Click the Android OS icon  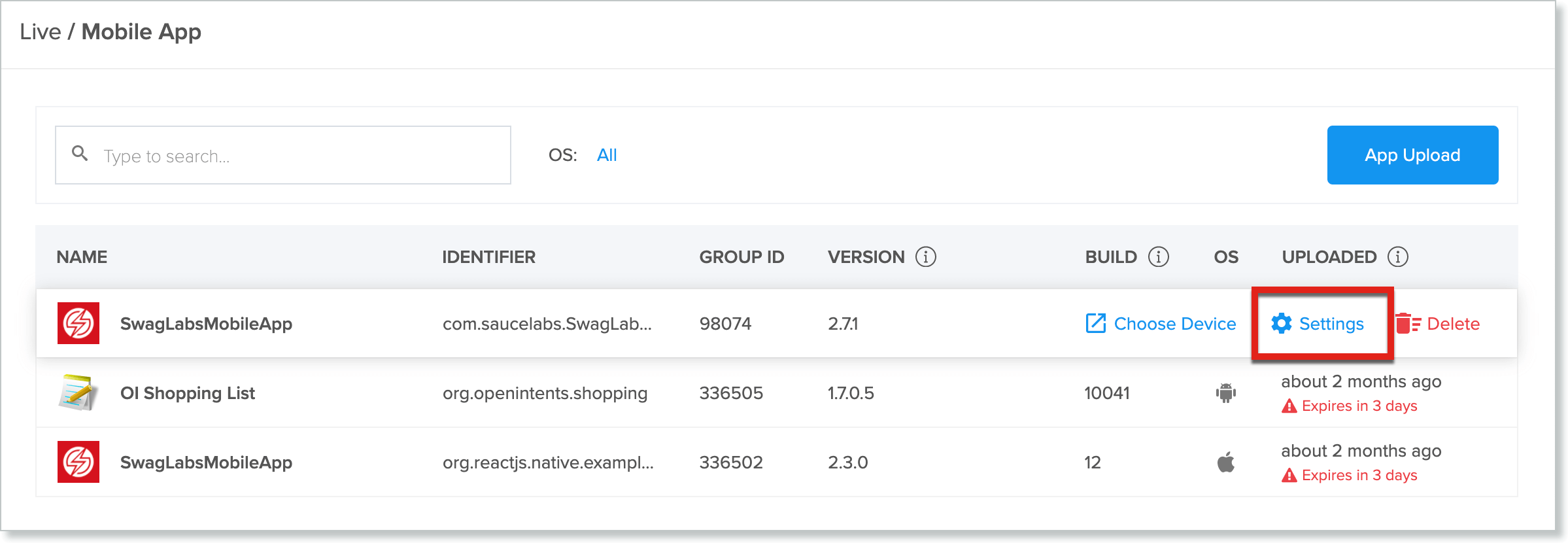pos(1225,393)
